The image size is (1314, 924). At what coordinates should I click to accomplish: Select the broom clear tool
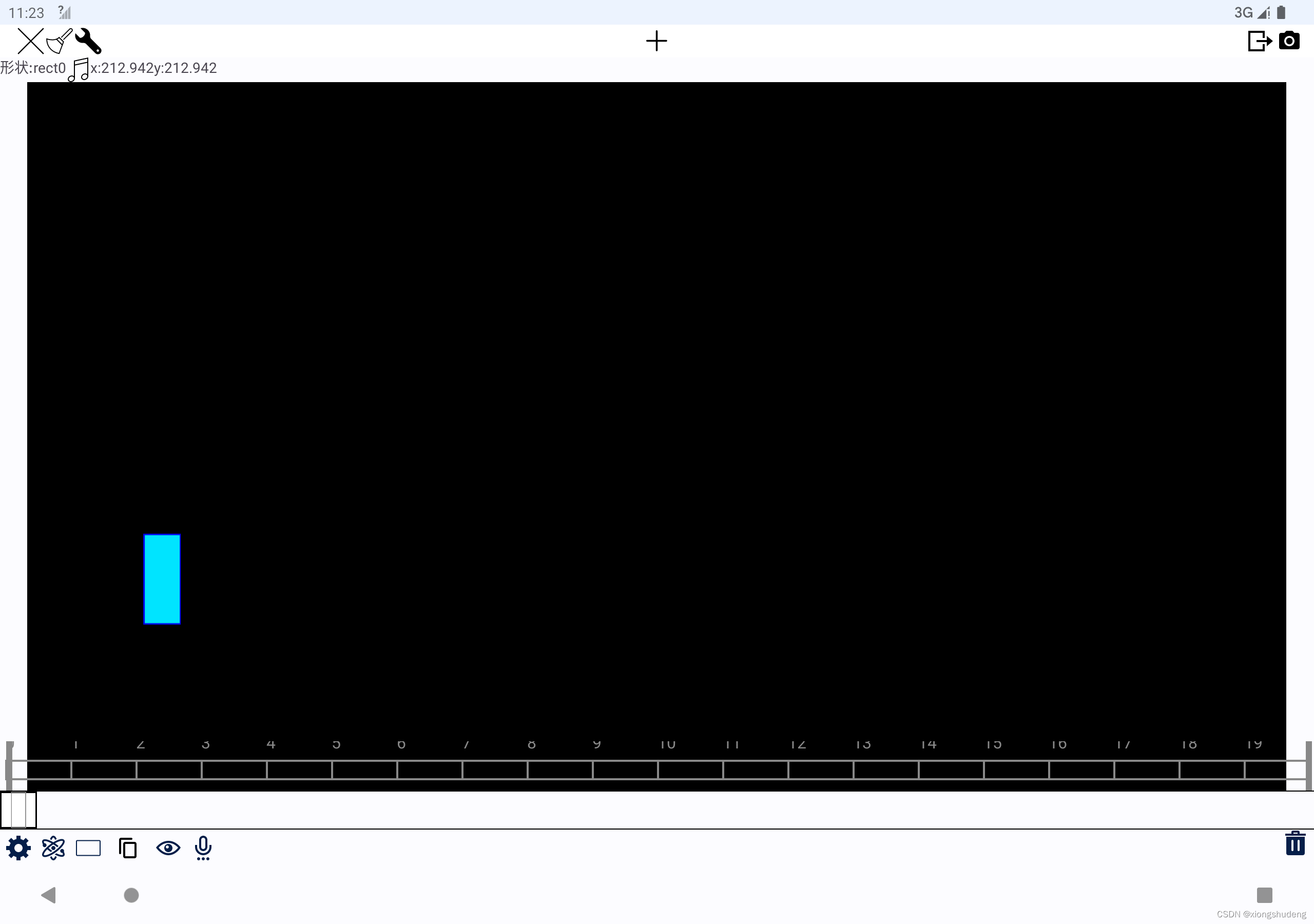point(59,41)
